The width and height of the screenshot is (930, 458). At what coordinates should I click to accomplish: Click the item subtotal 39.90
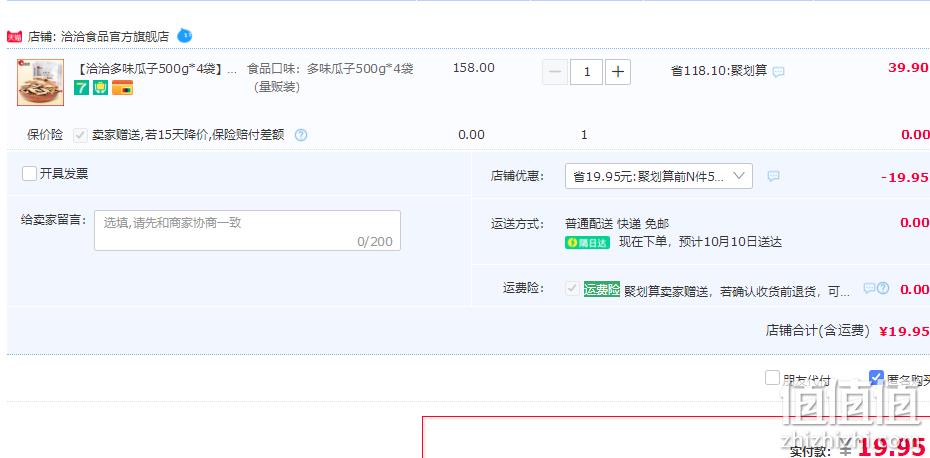[908, 68]
